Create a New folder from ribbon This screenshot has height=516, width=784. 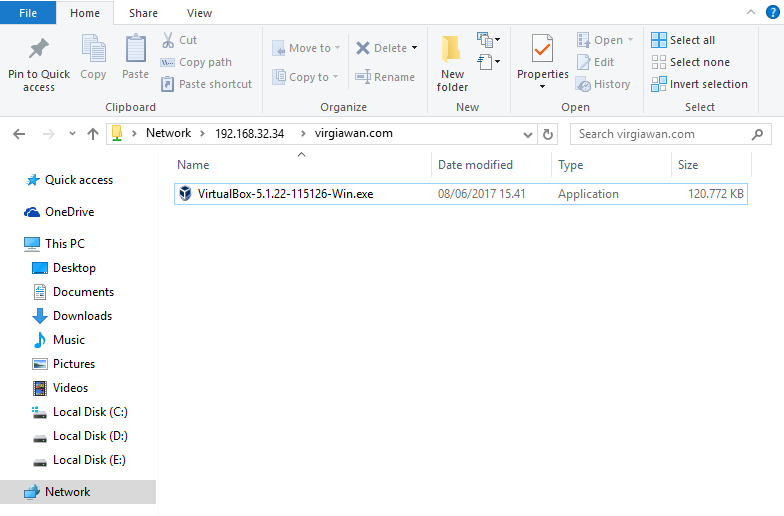click(x=452, y=64)
